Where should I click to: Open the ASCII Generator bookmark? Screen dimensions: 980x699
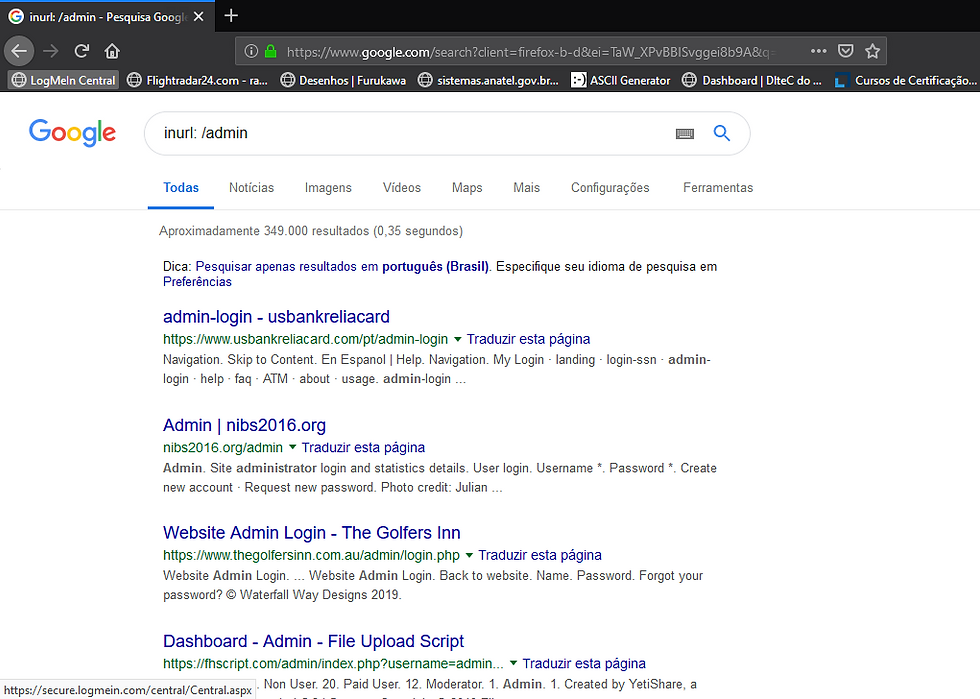621,80
